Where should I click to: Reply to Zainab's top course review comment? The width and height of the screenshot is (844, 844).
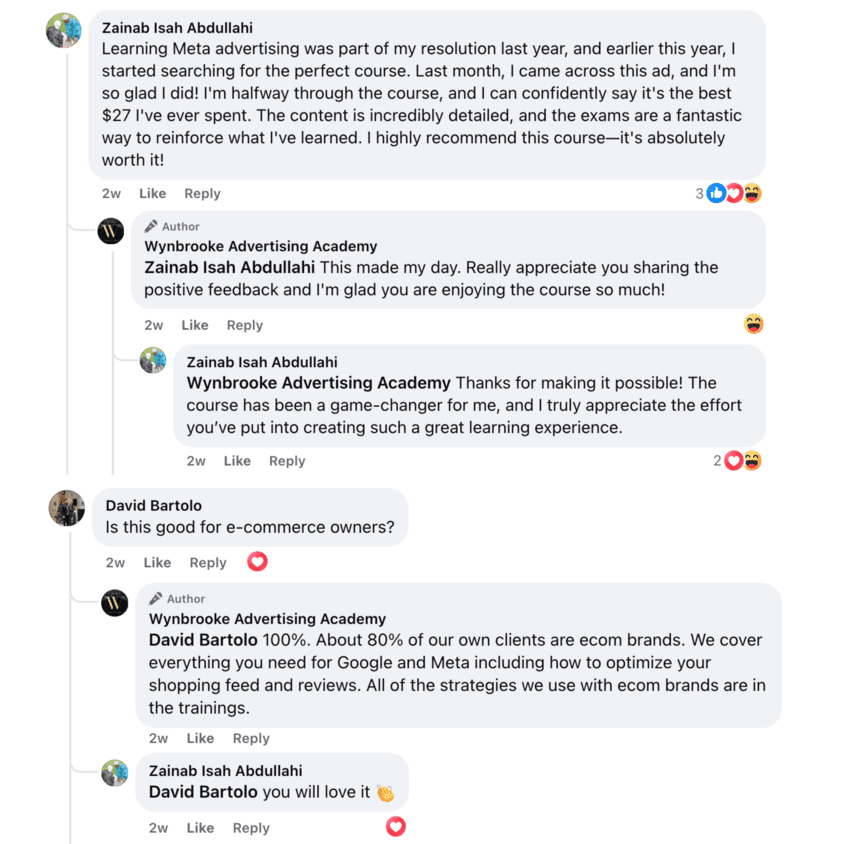point(202,193)
